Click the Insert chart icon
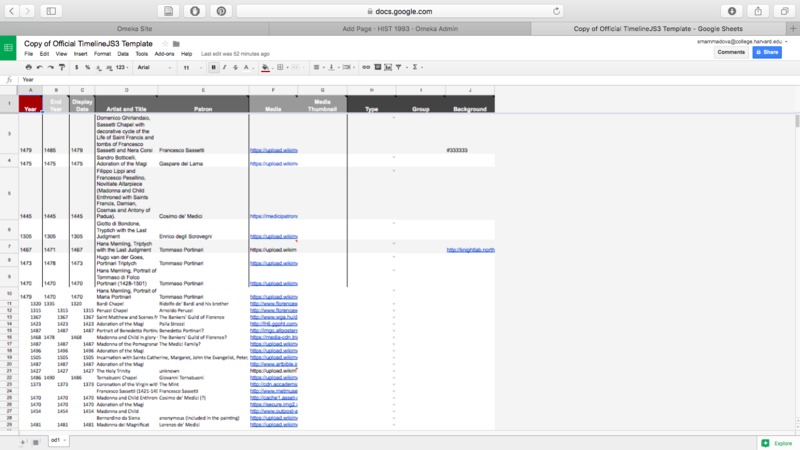This screenshot has height=450, width=800. tap(388, 67)
